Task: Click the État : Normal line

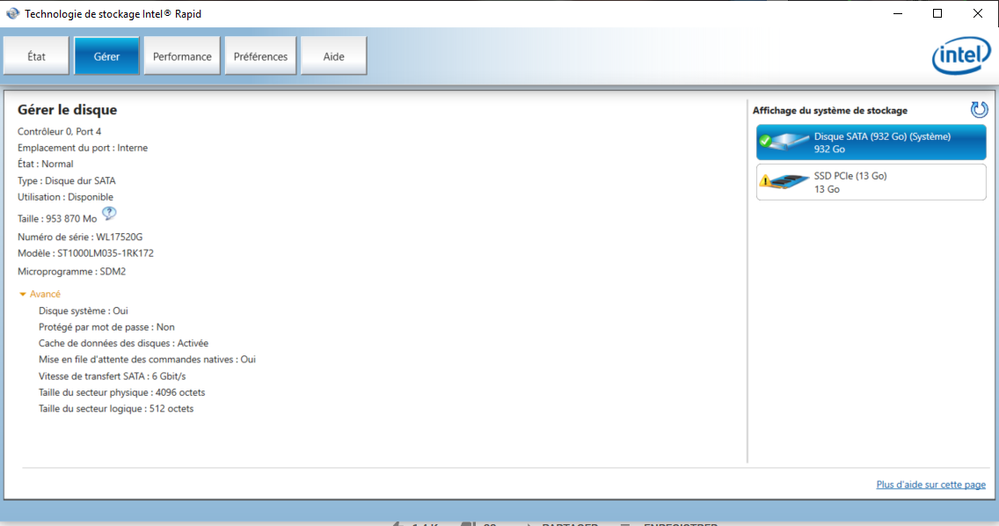Action: point(45,164)
